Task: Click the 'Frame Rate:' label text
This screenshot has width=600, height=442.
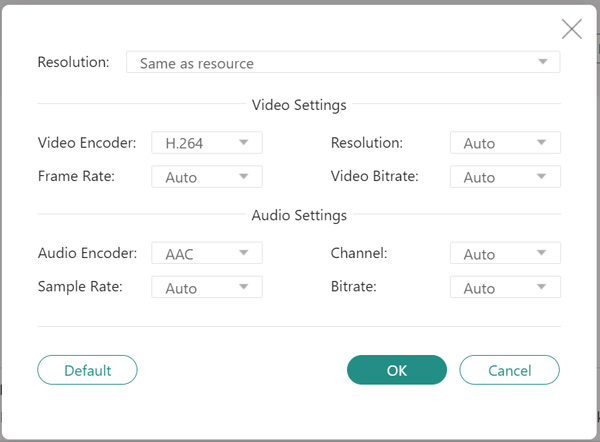Action: click(x=76, y=176)
